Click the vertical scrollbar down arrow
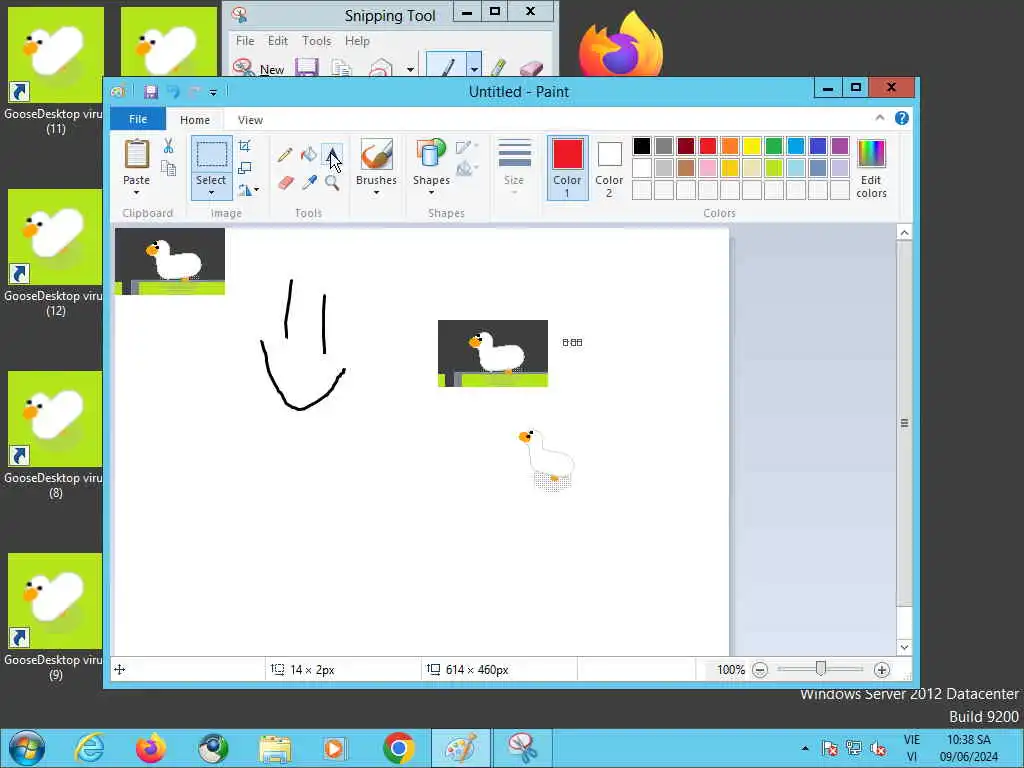The image size is (1024, 768). pos(904,647)
